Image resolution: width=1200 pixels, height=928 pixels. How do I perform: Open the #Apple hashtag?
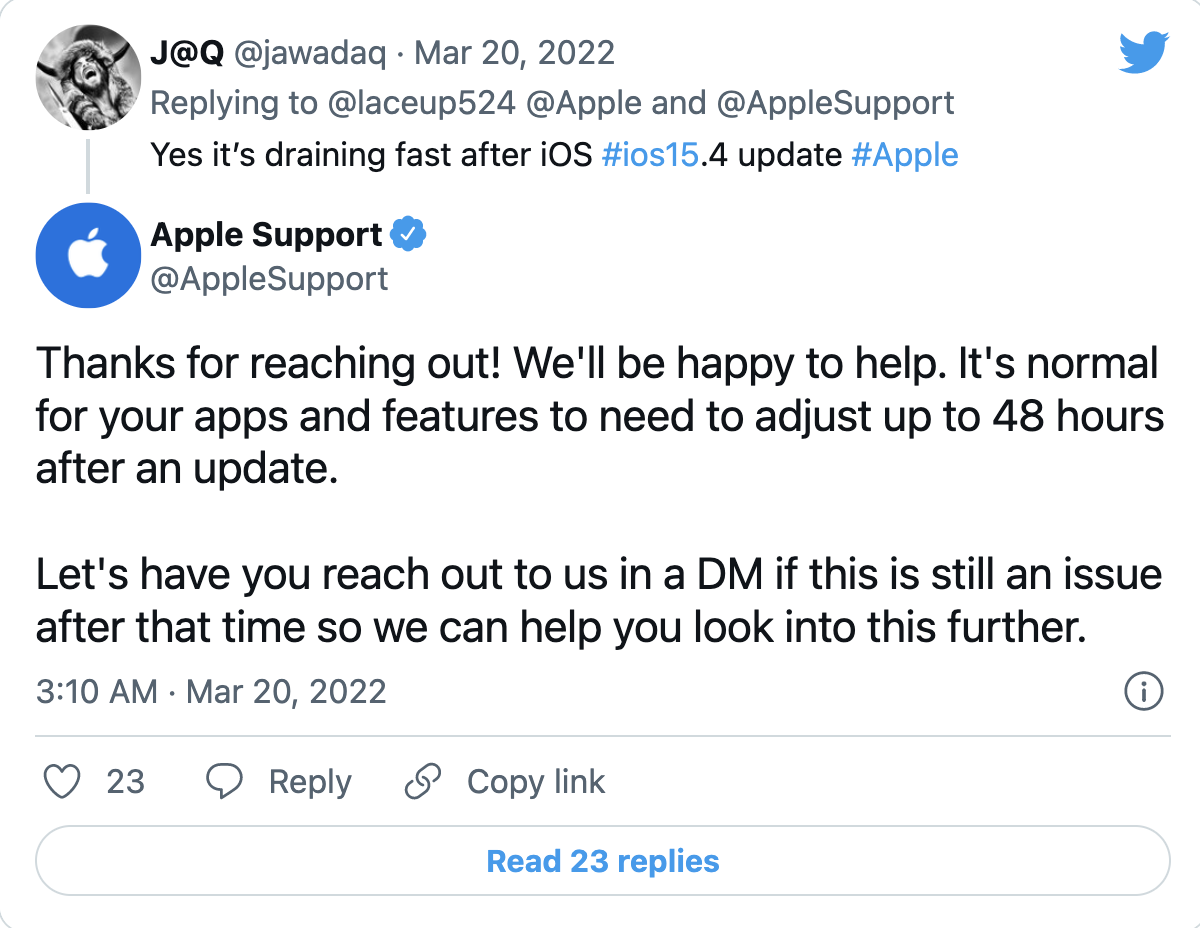click(905, 155)
